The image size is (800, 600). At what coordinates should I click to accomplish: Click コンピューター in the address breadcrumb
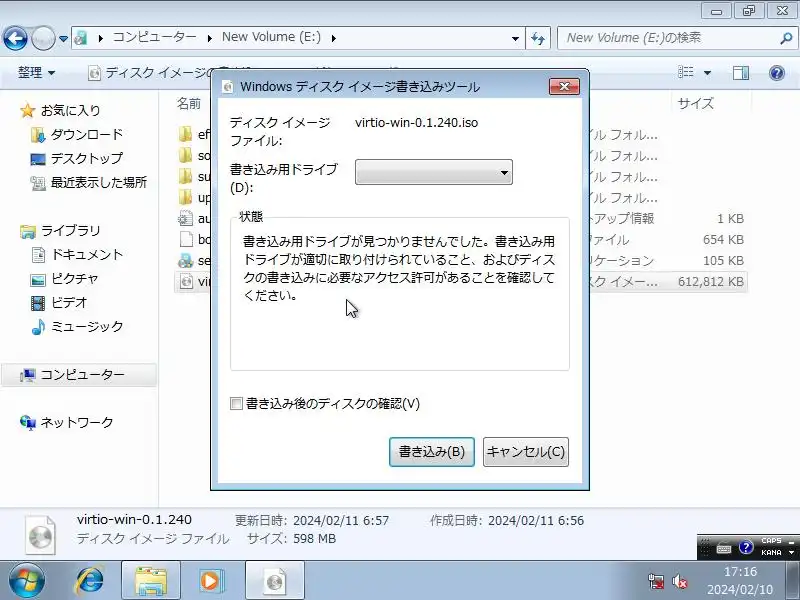pyautogui.click(x=154, y=37)
